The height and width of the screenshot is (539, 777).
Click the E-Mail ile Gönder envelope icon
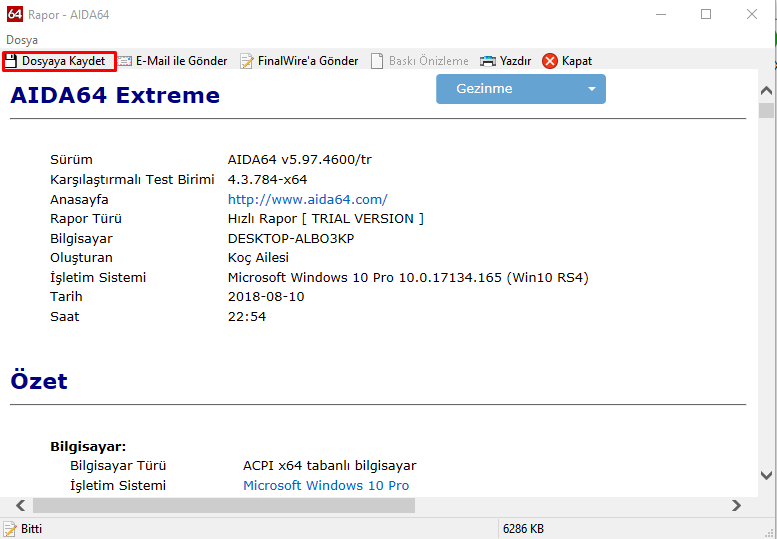click(x=124, y=61)
